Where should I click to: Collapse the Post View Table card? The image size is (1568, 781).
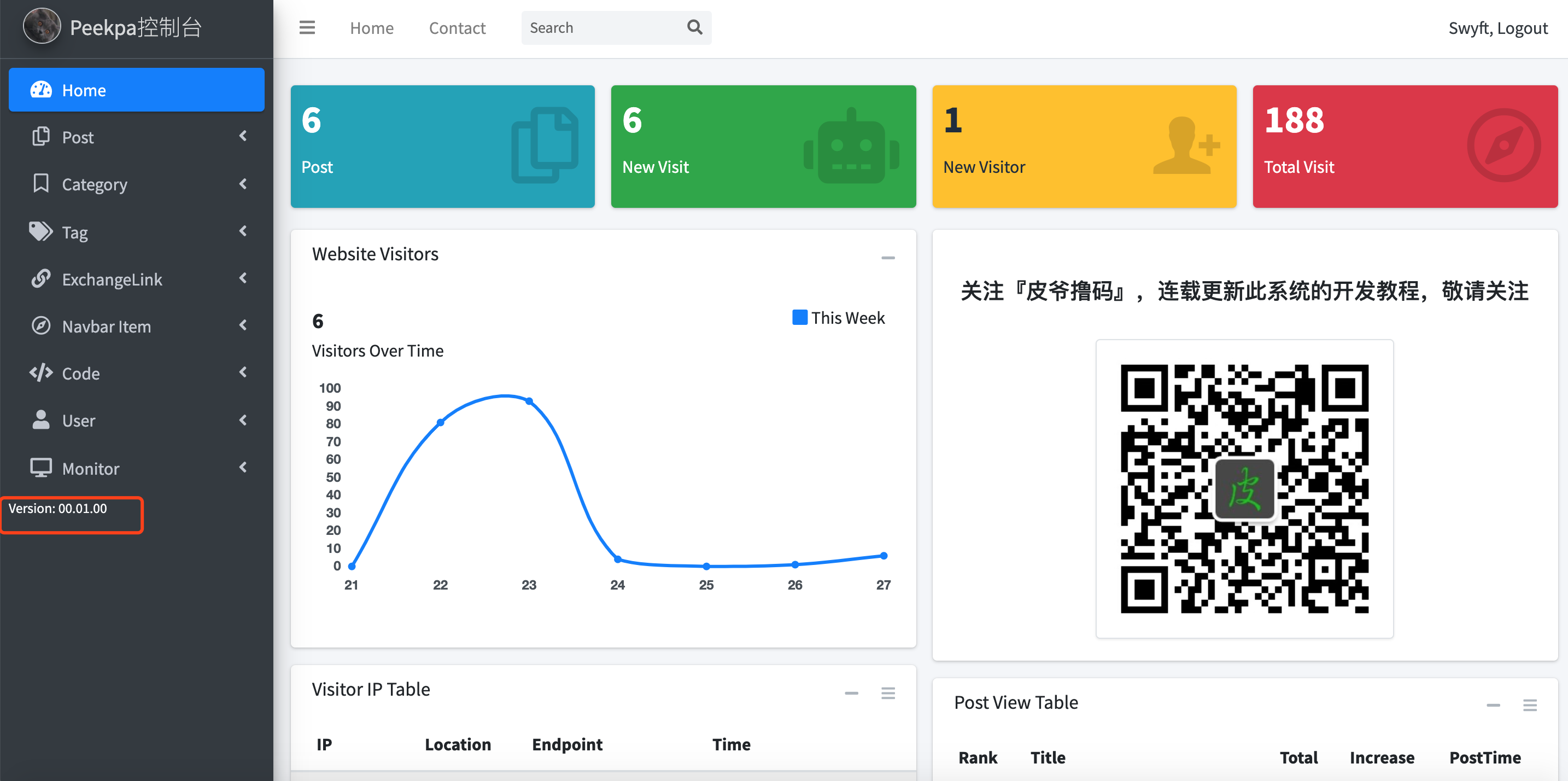coord(1493,706)
